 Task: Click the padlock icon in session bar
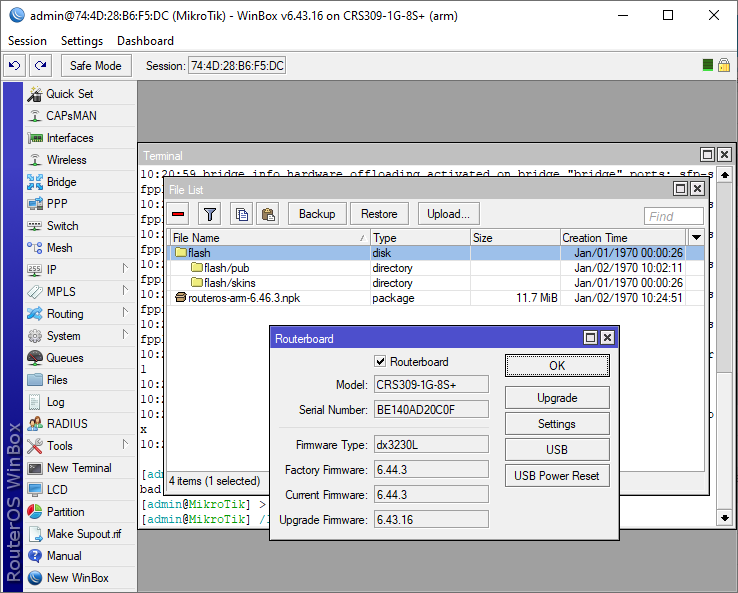pyautogui.click(x=724, y=65)
